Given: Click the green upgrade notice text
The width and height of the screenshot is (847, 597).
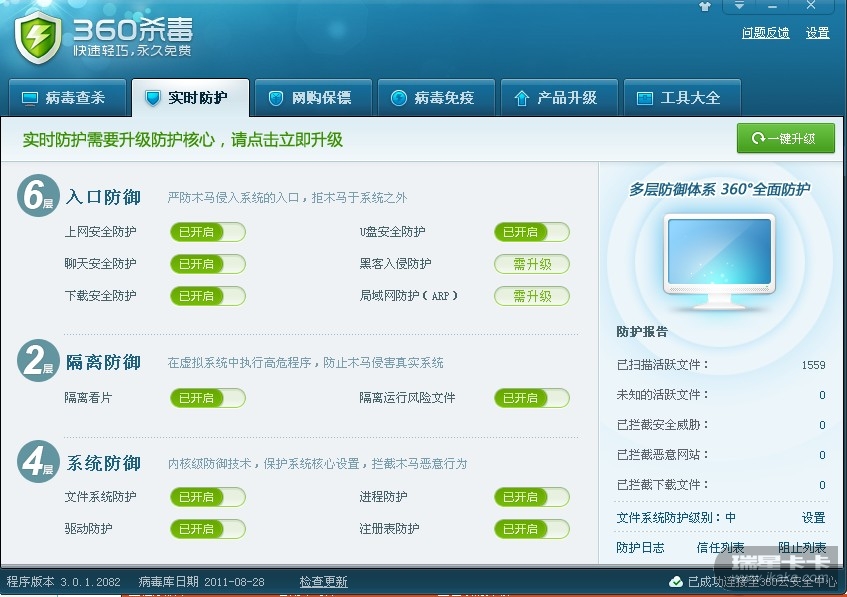Looking at the screenshot, I should 183,140.
